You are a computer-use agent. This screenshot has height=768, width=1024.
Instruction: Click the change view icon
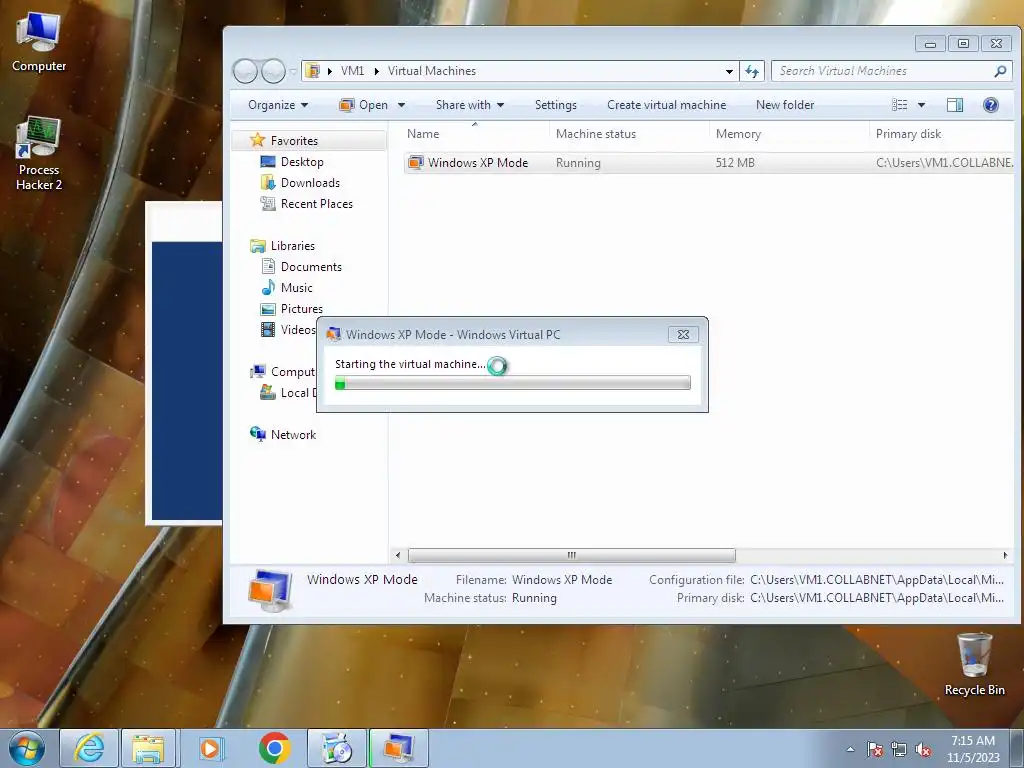click(x=900, y=105)
